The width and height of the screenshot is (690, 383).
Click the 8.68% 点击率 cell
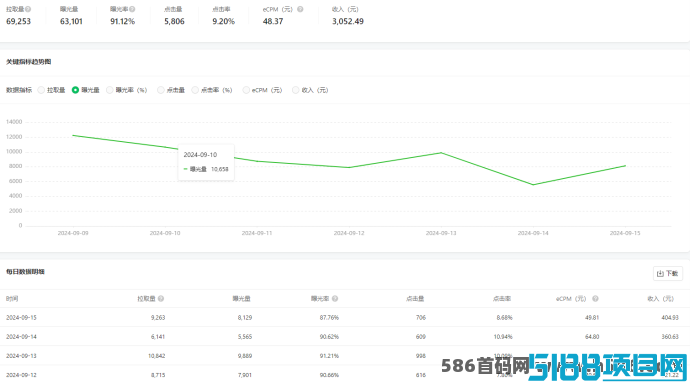click(x=504, y=317)
